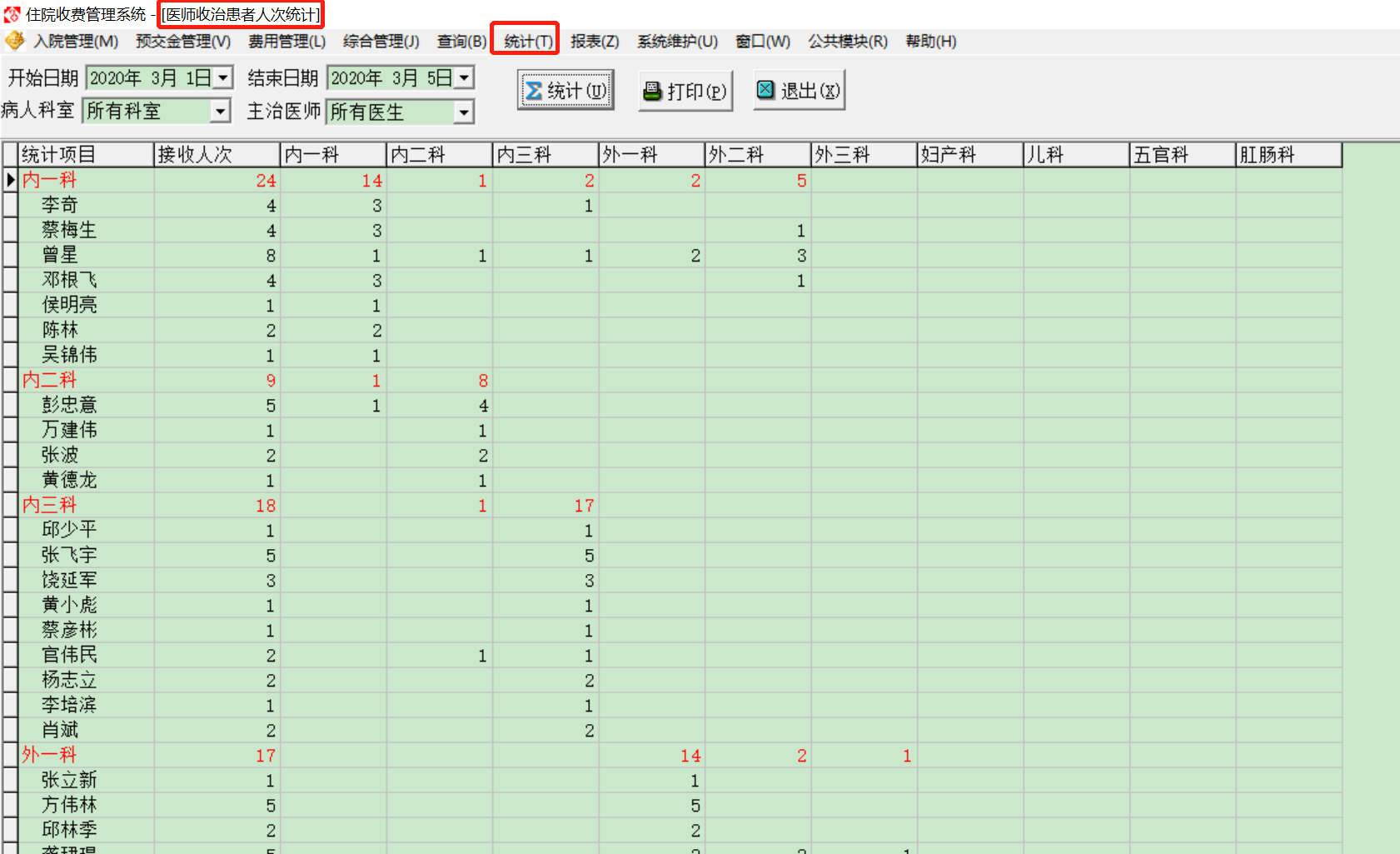
Task: Open the 报表(Z) menu
Action: 595,42
